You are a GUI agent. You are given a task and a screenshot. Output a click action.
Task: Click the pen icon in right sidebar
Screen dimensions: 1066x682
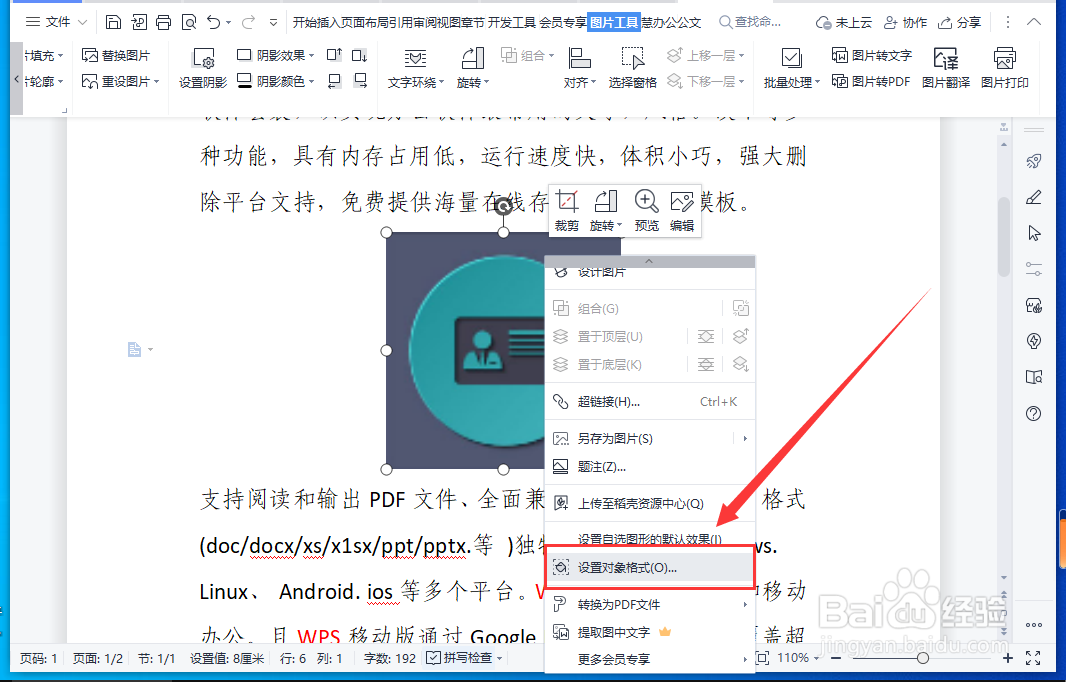tap(1033, 197)
